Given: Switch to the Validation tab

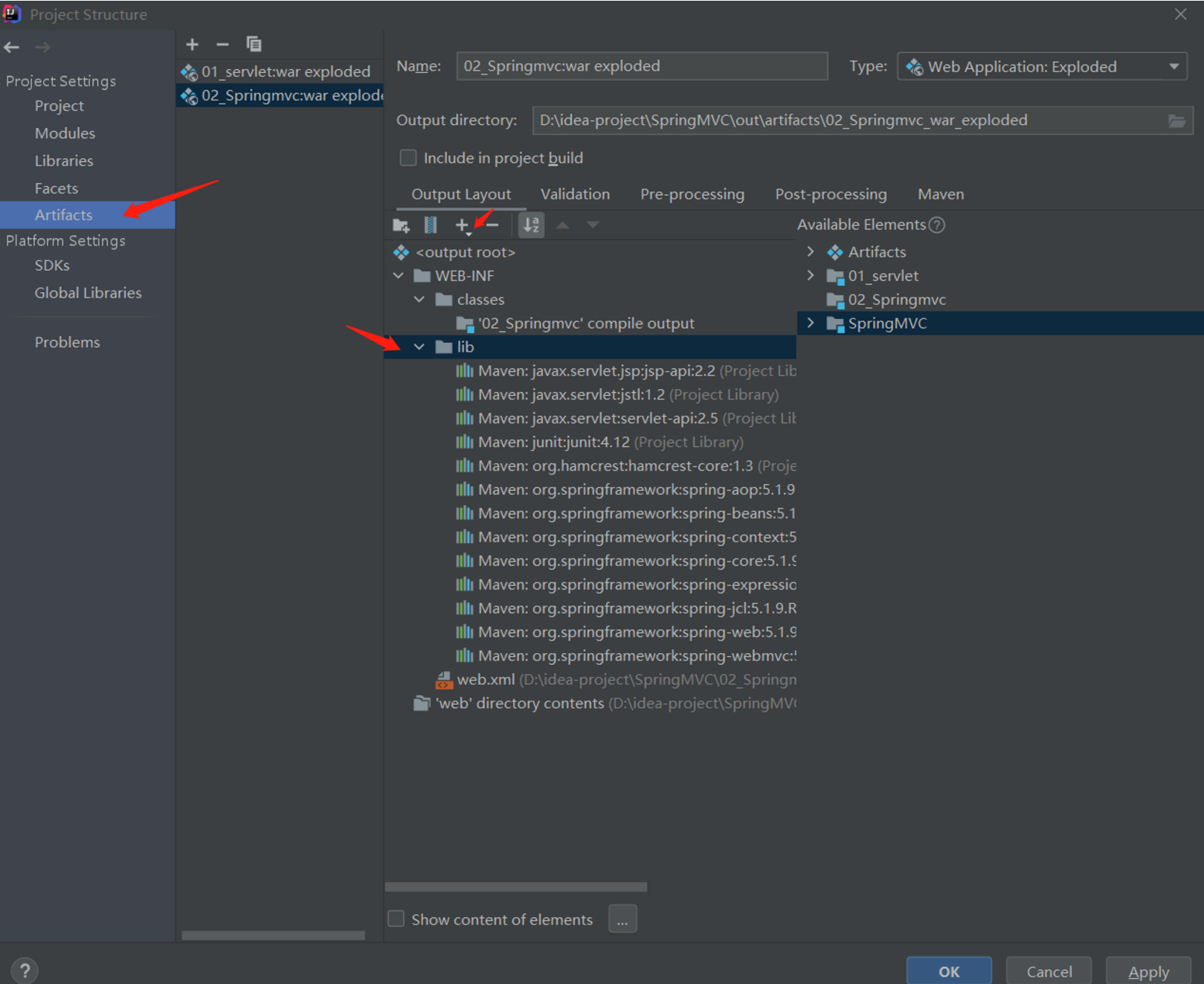Looking at the screenshot, I should point(575,194).
